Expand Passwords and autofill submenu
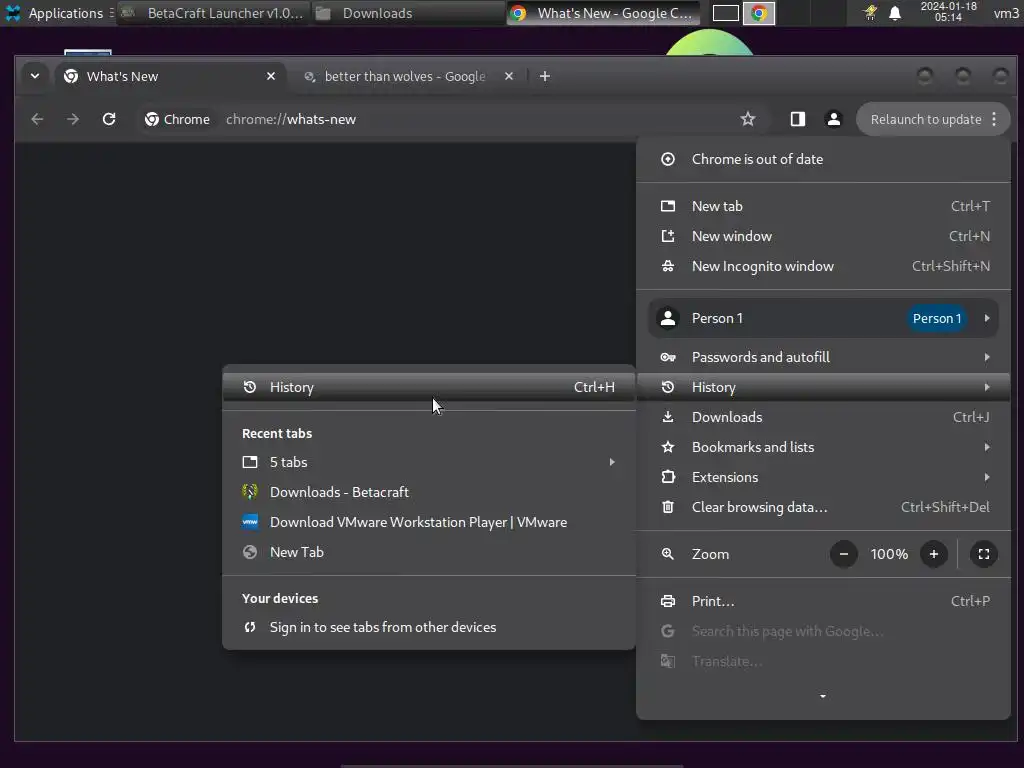 pos(824,357)
